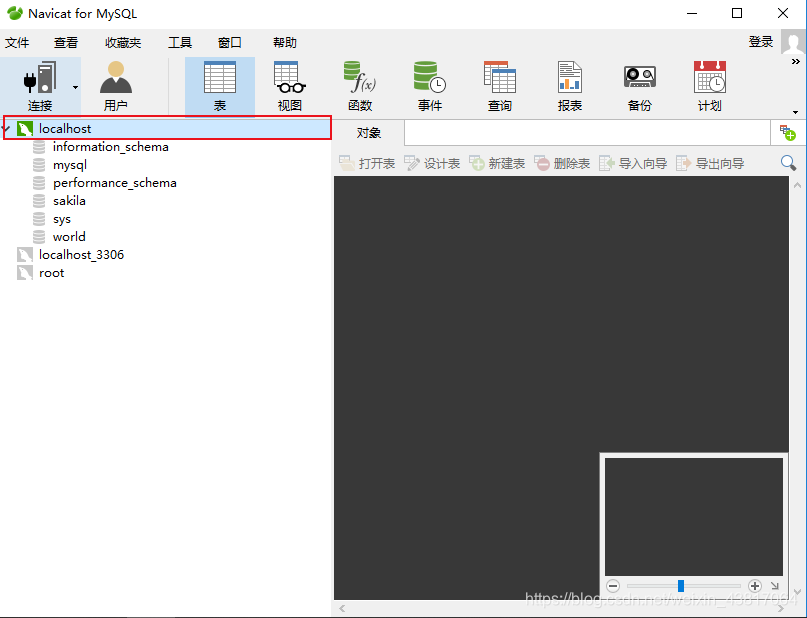Select the sys database
807x618 pixels.
pyautogui.click(x=62, y=219)
